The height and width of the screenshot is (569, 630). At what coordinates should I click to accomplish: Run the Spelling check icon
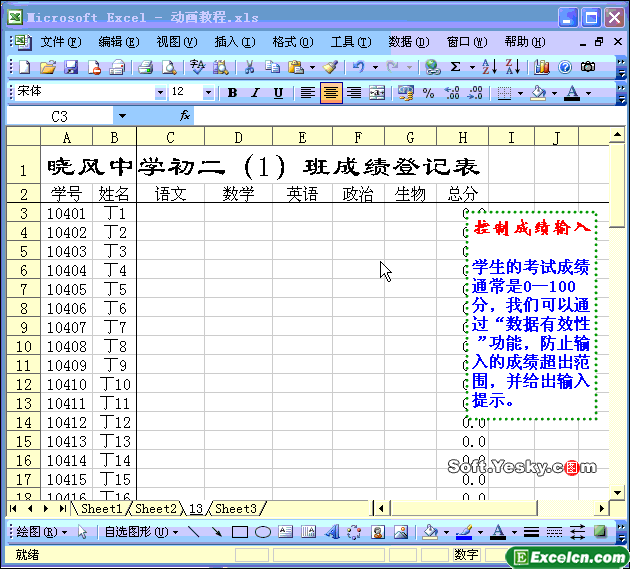click(x=197, y=67)
